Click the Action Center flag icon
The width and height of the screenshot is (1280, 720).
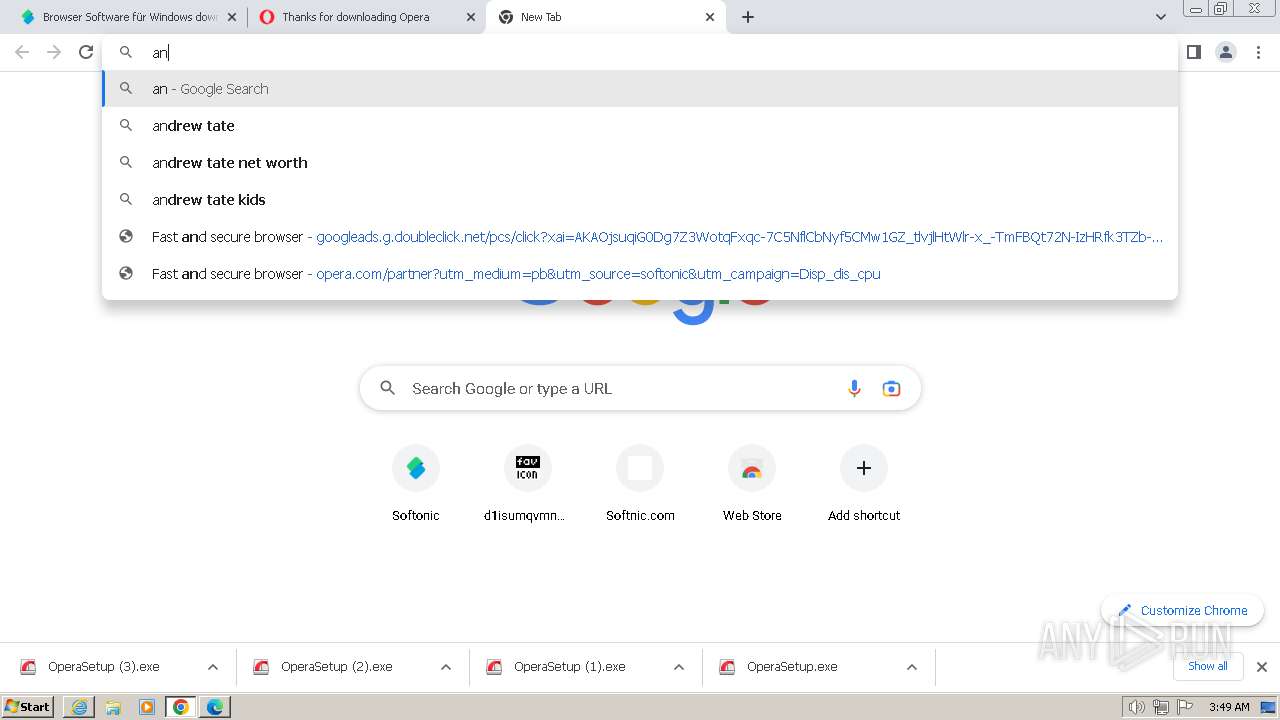tap(1186, 707)
